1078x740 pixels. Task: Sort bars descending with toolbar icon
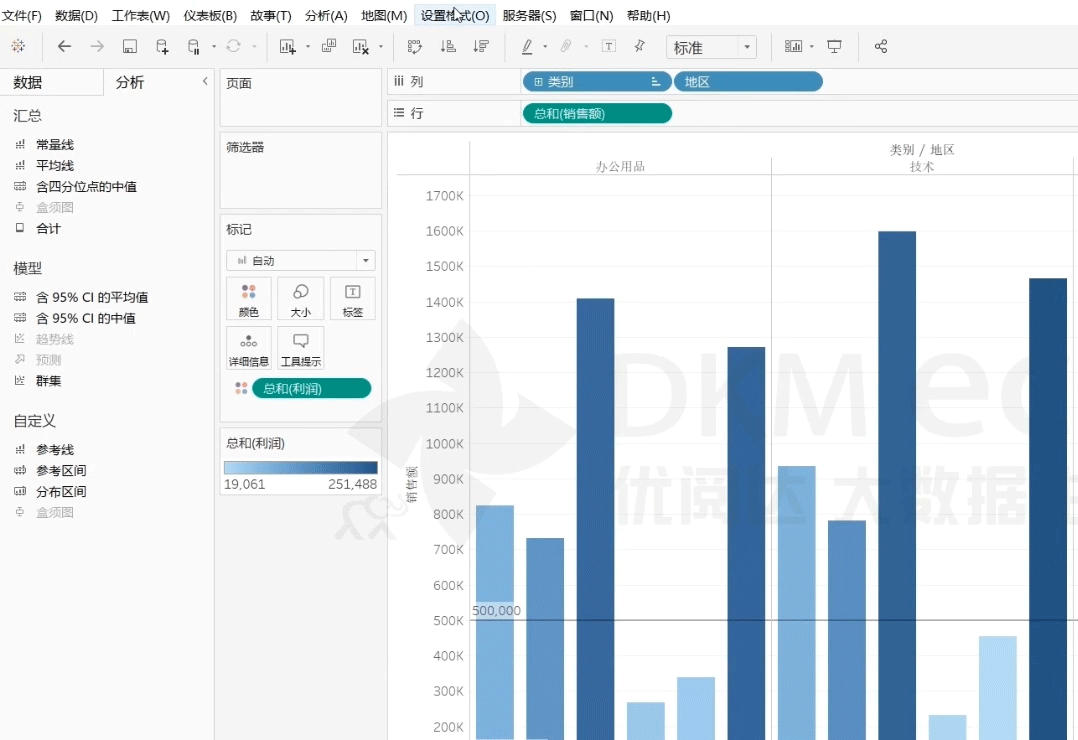[481, 46]
